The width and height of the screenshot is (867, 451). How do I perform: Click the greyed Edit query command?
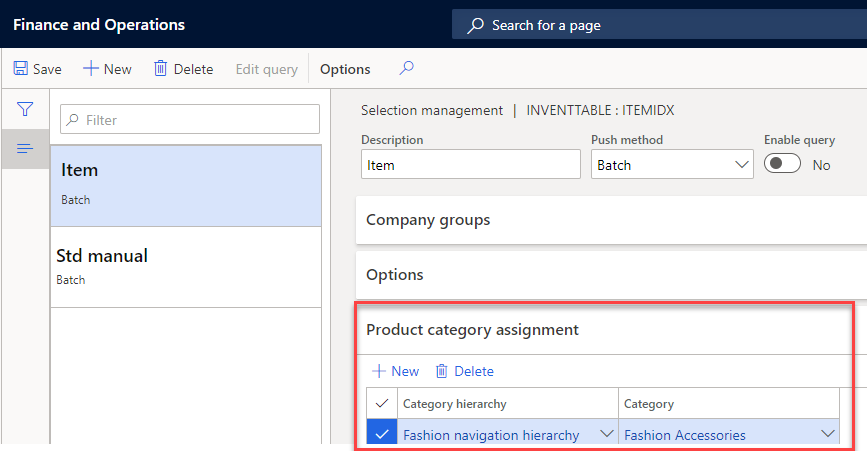[x=267, y=69]
